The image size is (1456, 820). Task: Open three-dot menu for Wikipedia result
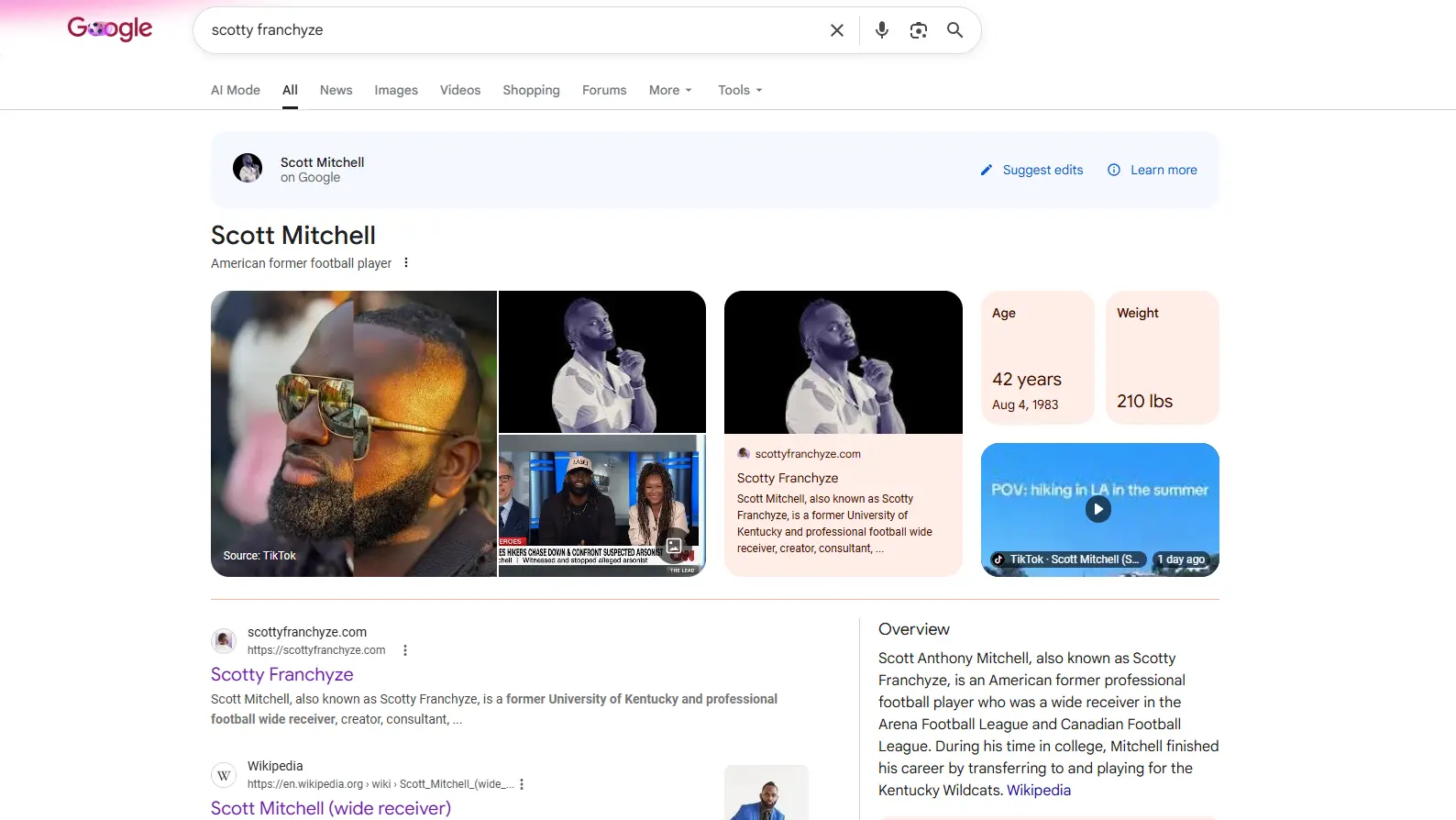pos(522,784)
